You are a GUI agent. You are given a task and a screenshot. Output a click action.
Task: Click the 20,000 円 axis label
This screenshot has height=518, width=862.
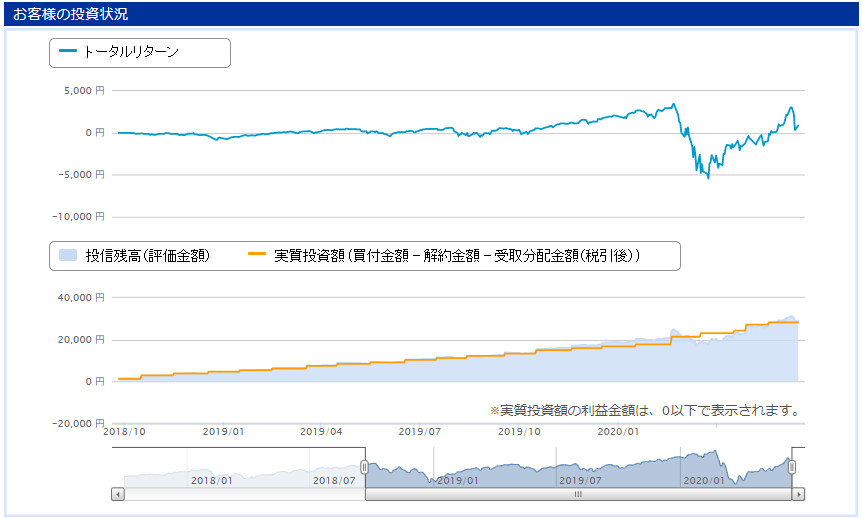point(81,340)
